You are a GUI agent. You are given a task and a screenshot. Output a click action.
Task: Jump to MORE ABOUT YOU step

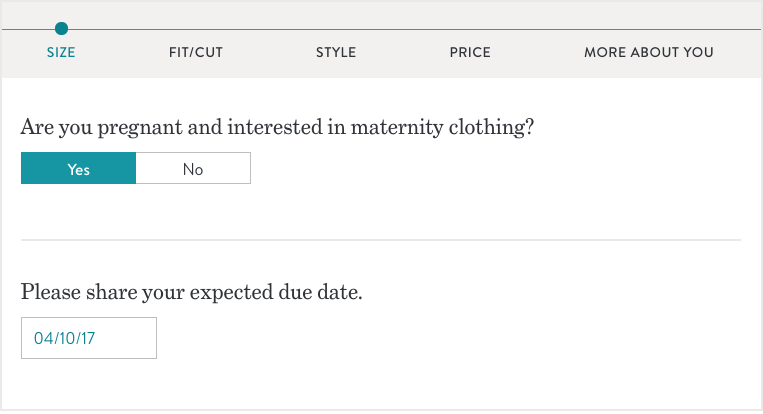(x=649, y=52)
